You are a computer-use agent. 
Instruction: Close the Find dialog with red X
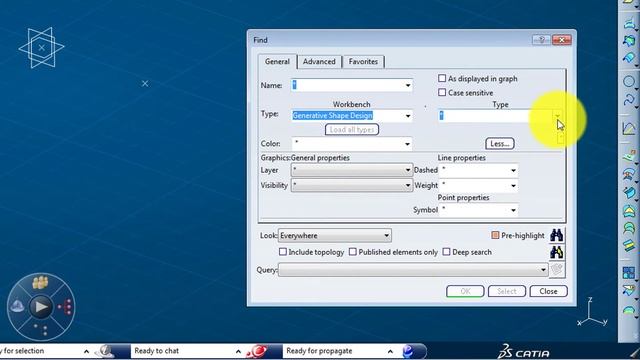562,40
